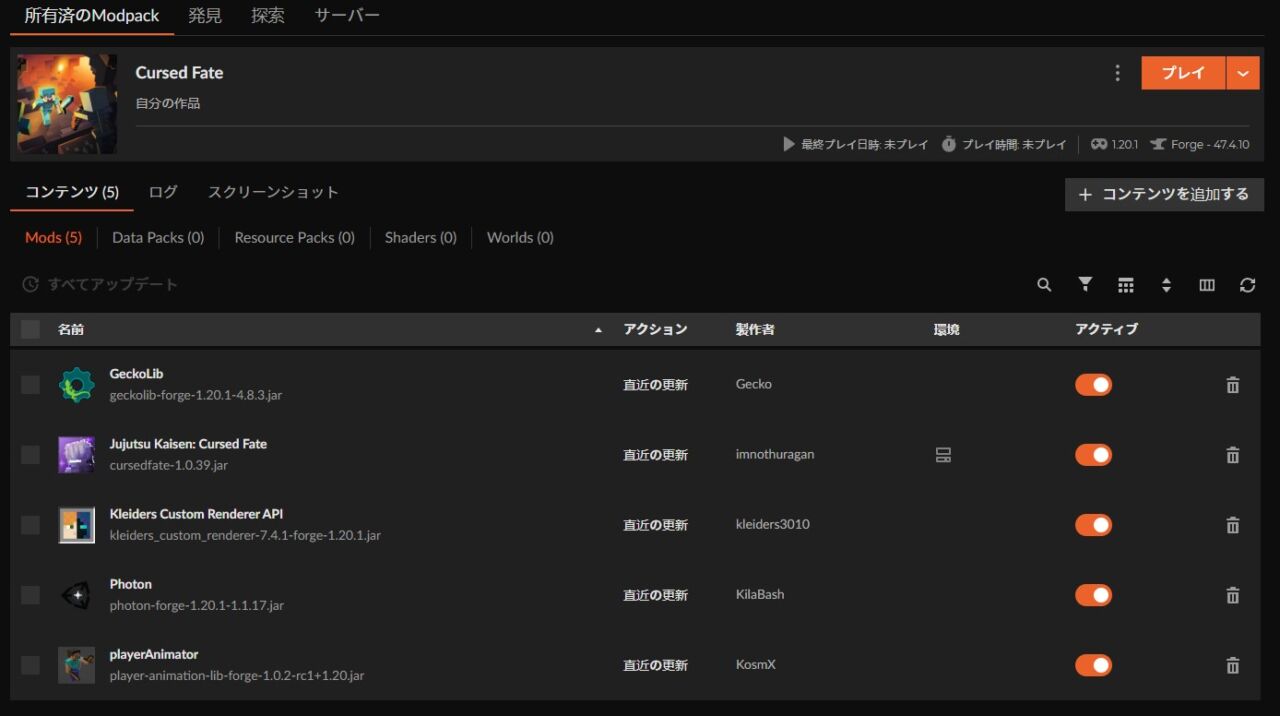The height and width of the screenshot is (716, 1280).
Task: Open the search field in the mod list
Action: point(1043,285)
